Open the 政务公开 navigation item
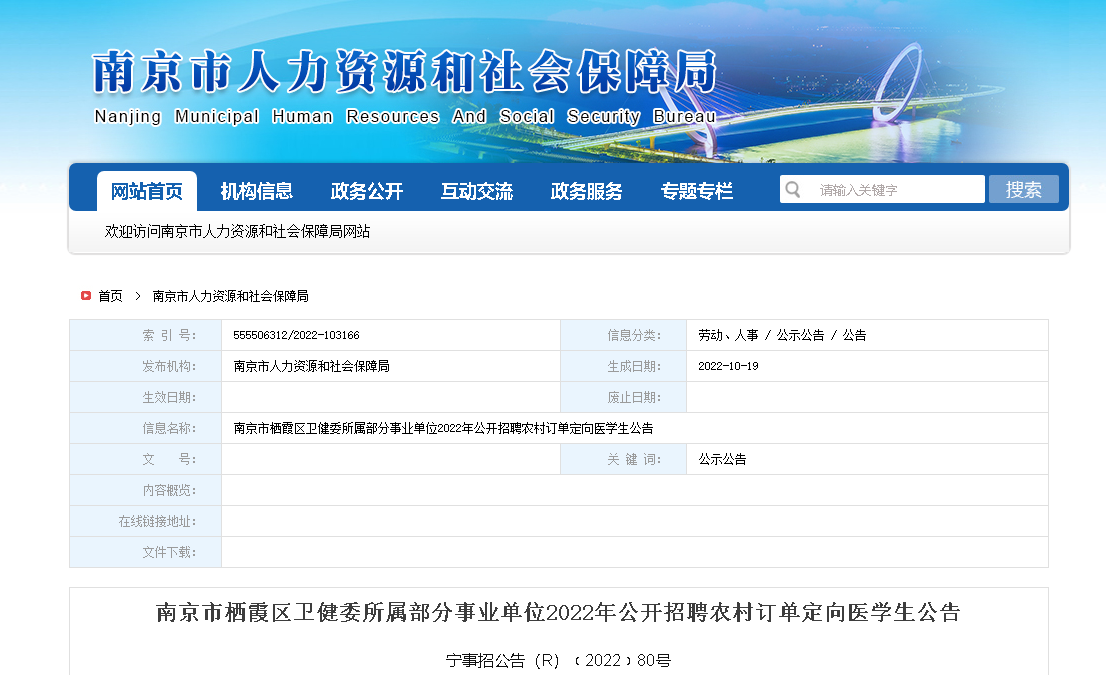This screenshot has height=675, width=1106. tap(367, 191)
